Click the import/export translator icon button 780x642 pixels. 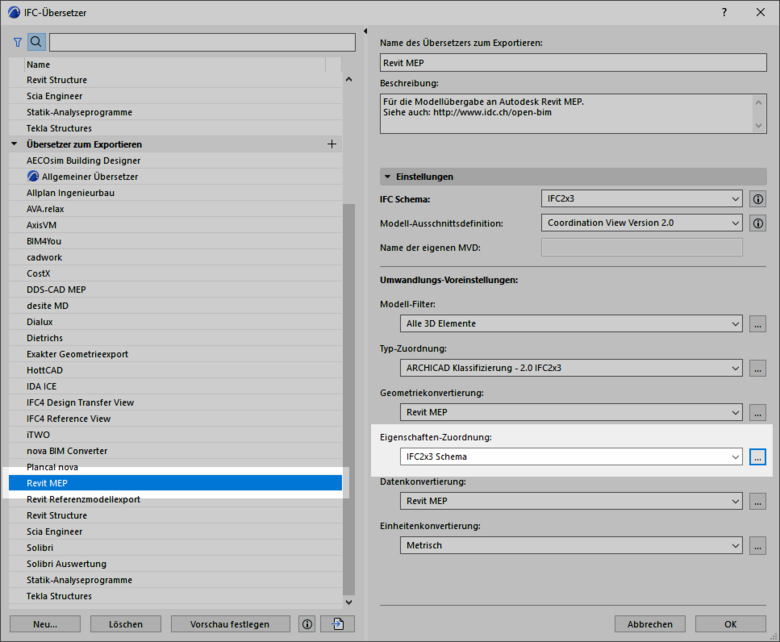[338, 624]
